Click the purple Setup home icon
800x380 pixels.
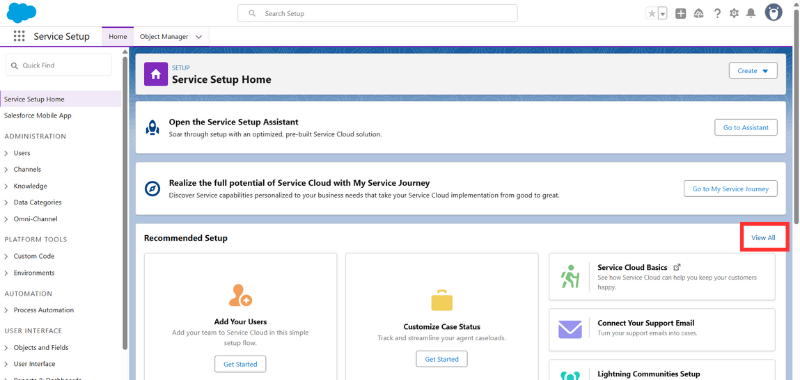156,74
